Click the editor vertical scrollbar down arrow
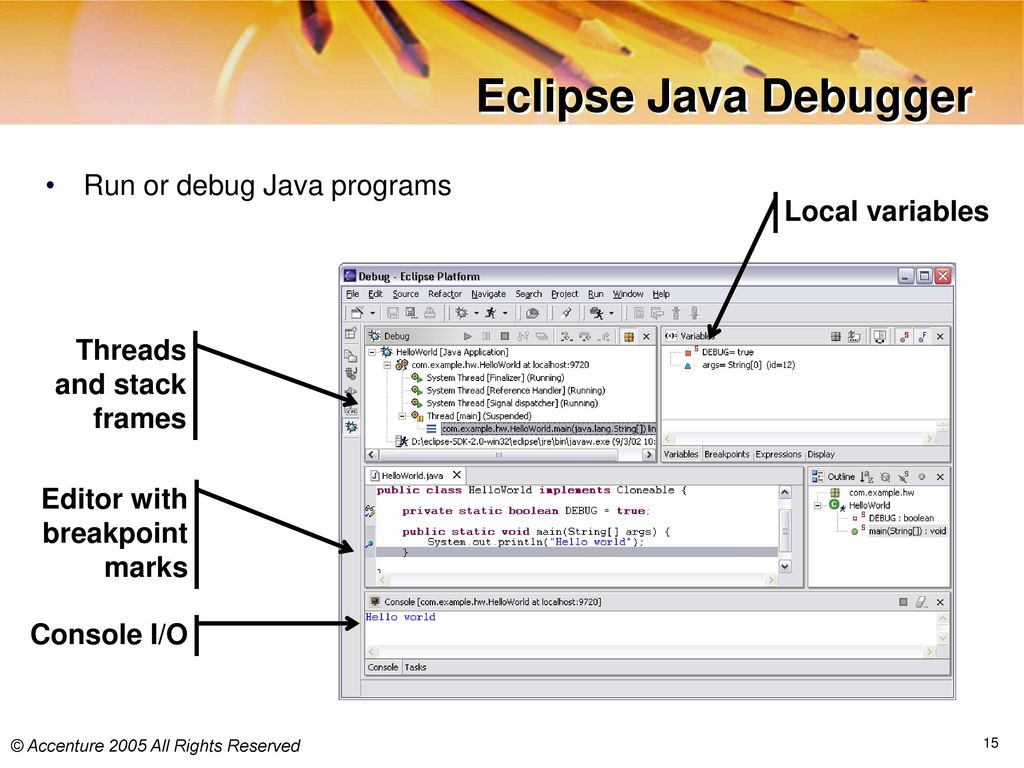1024x768 pixels. pos(785,566)
